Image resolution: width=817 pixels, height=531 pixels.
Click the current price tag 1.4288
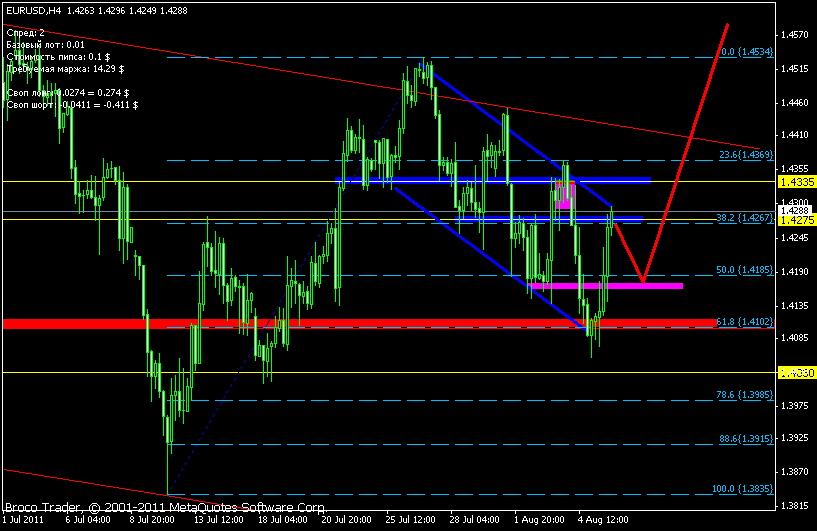tap(795, 211)
